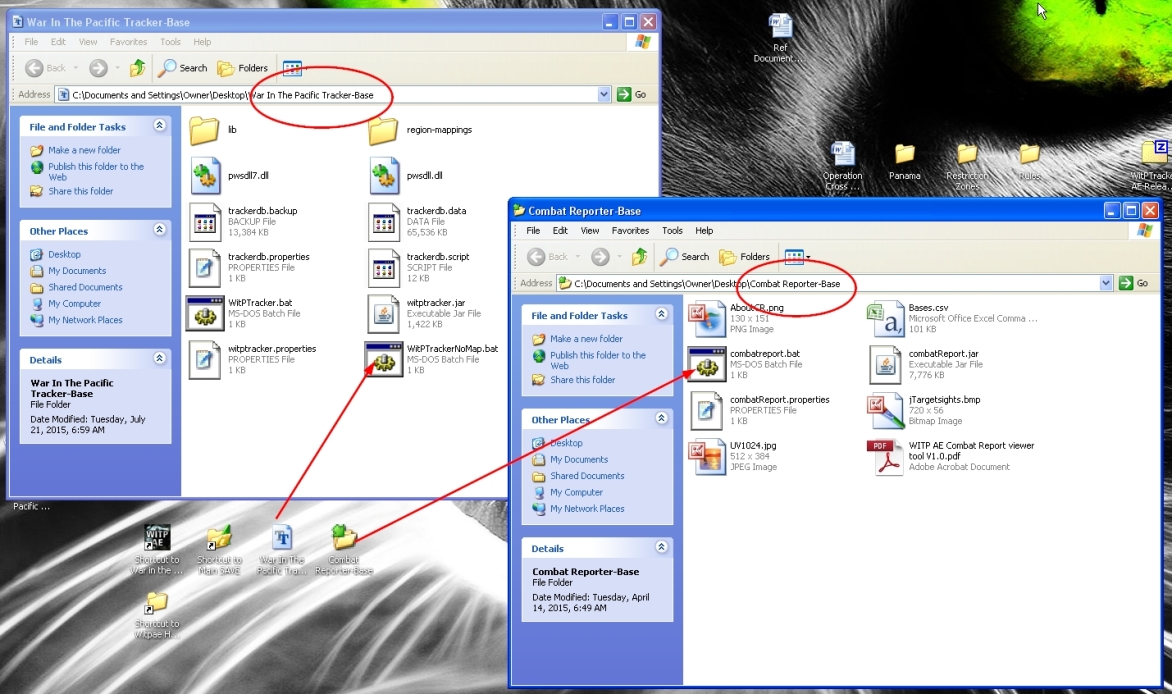Select the jTargetsights.bmp image file
The height and width of the screenshot is (694, 1172).
(x=925, y=410)
